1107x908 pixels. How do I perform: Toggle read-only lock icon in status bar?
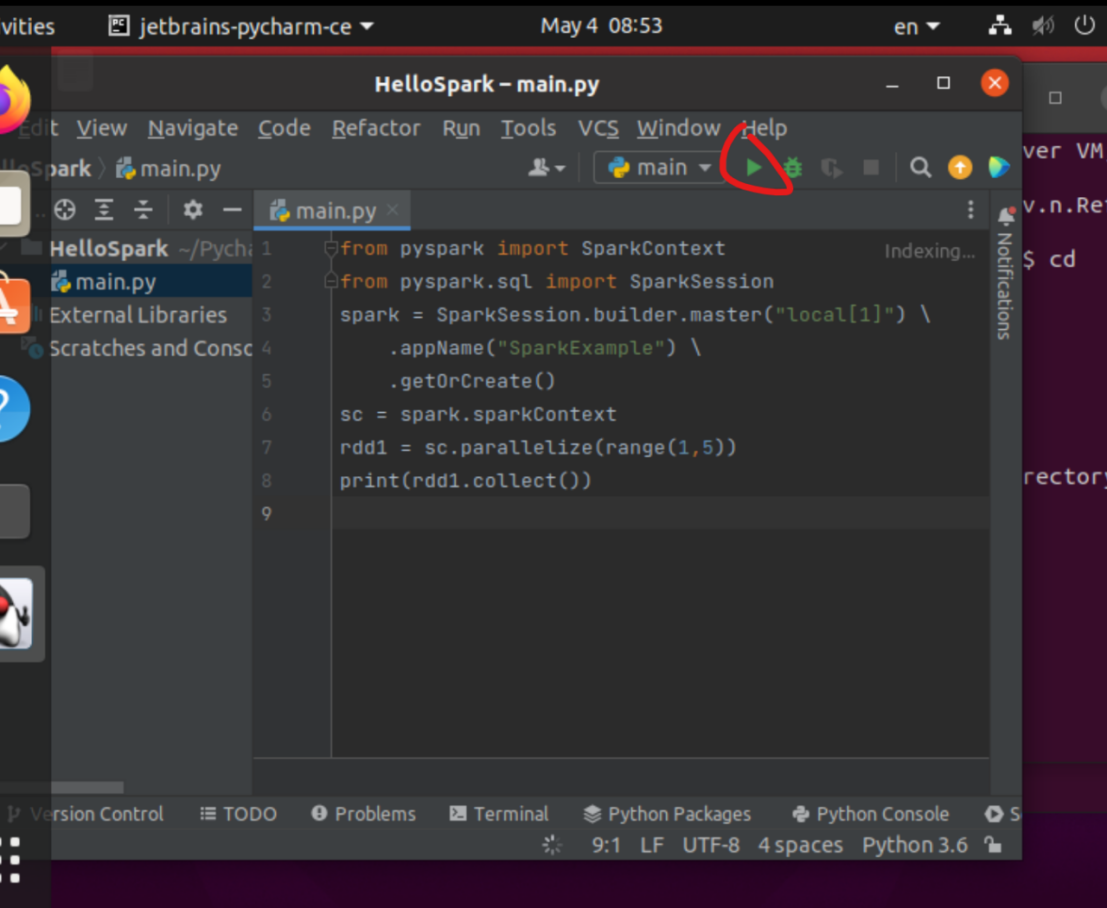[x=993, y=844]
